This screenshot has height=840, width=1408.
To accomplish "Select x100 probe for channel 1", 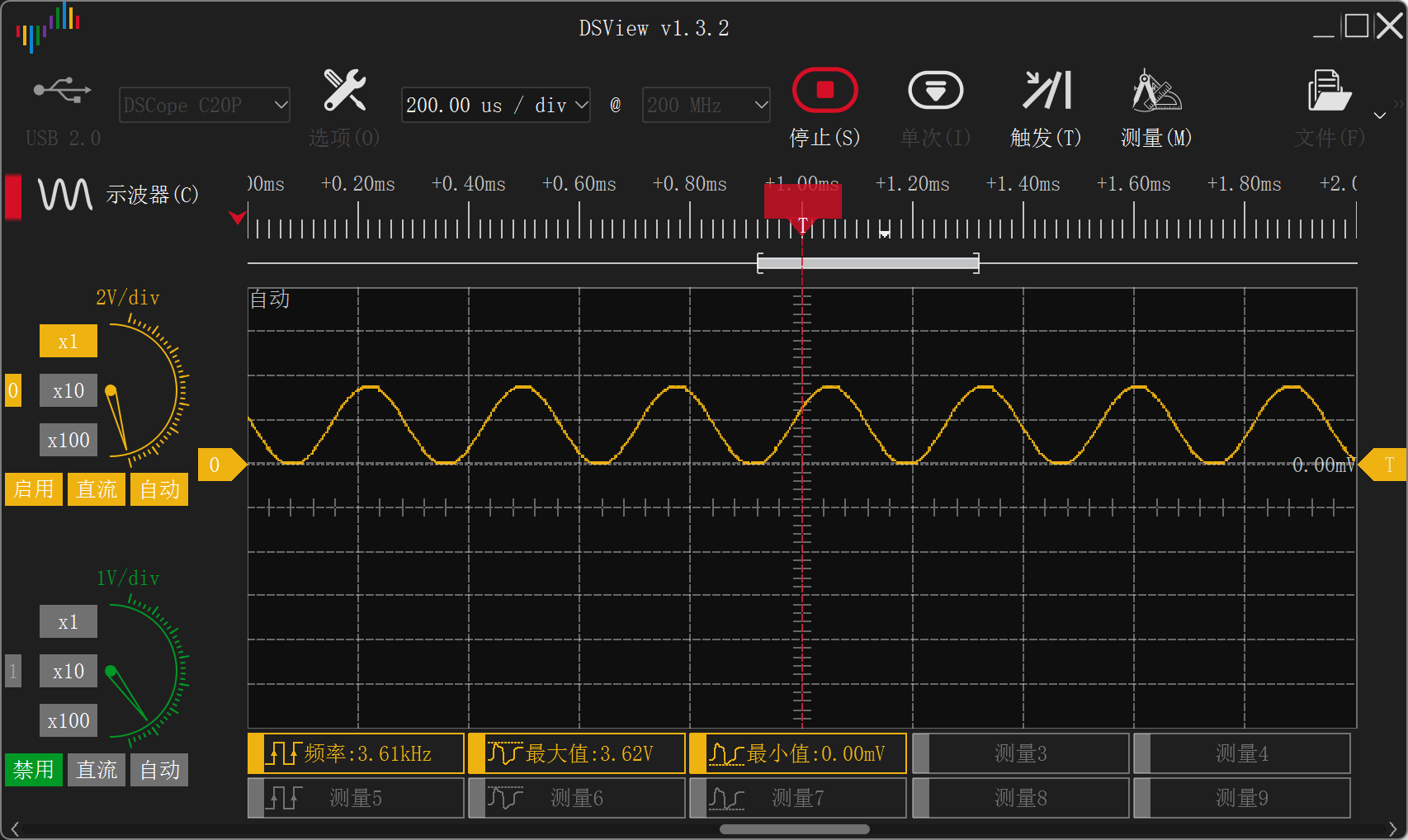I will (x=69, y=720).
